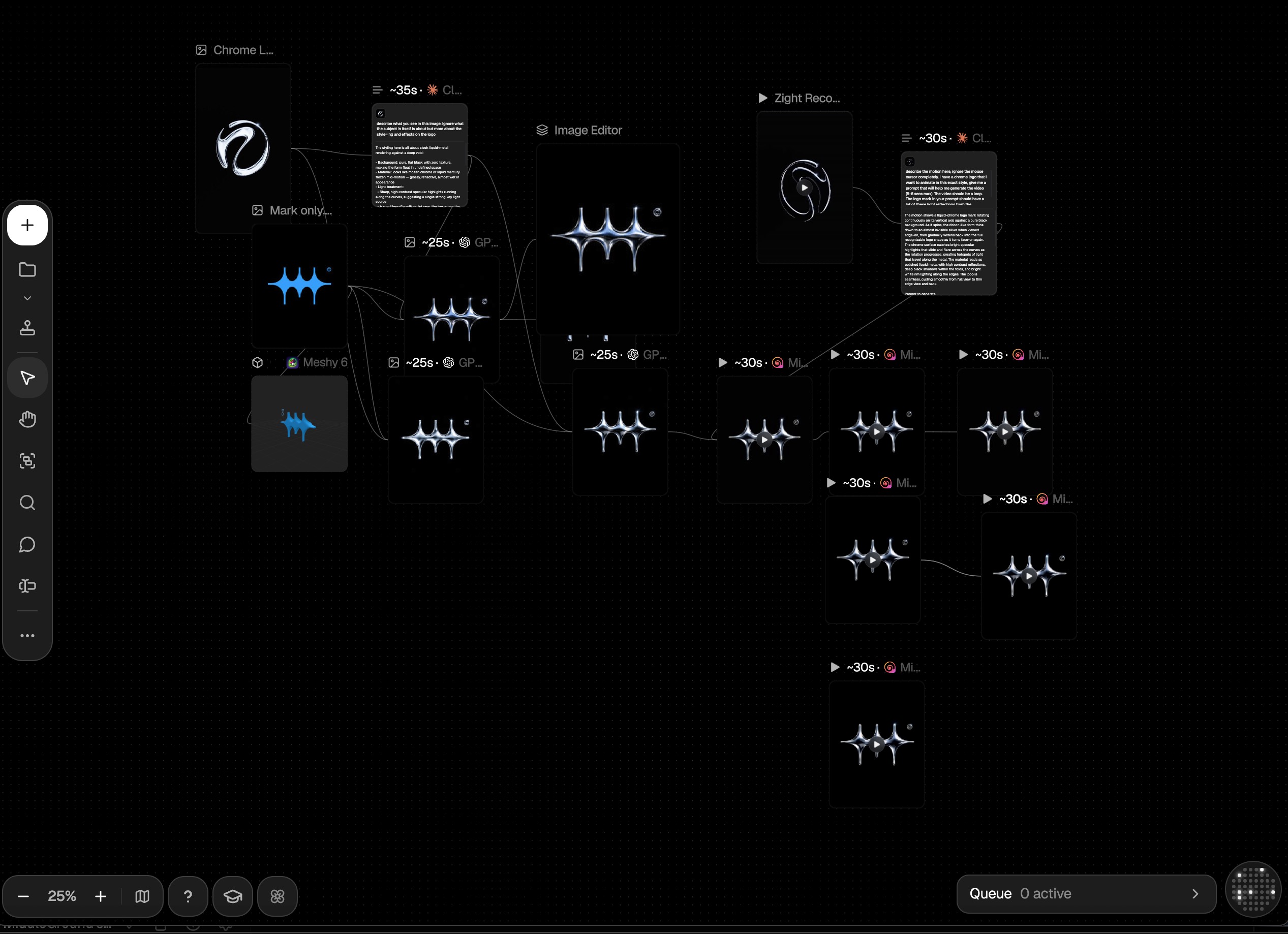Screen dimensions: 1288x934
Task: Open the Image Editor node canvas
Action: (x=607, y=239)
